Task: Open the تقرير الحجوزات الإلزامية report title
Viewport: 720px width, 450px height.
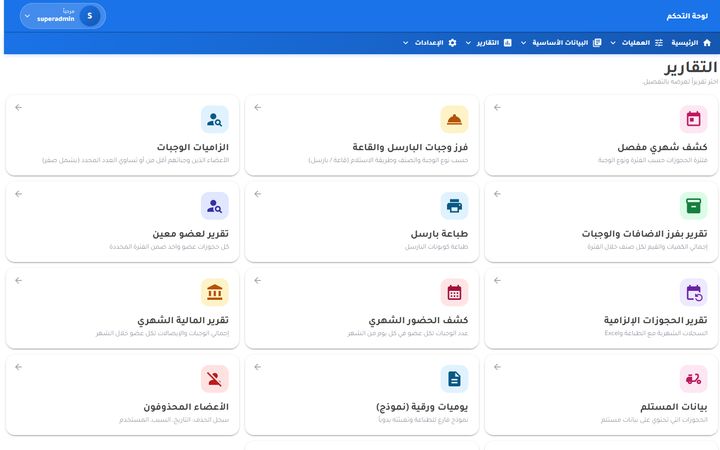Action: point(655,320)
